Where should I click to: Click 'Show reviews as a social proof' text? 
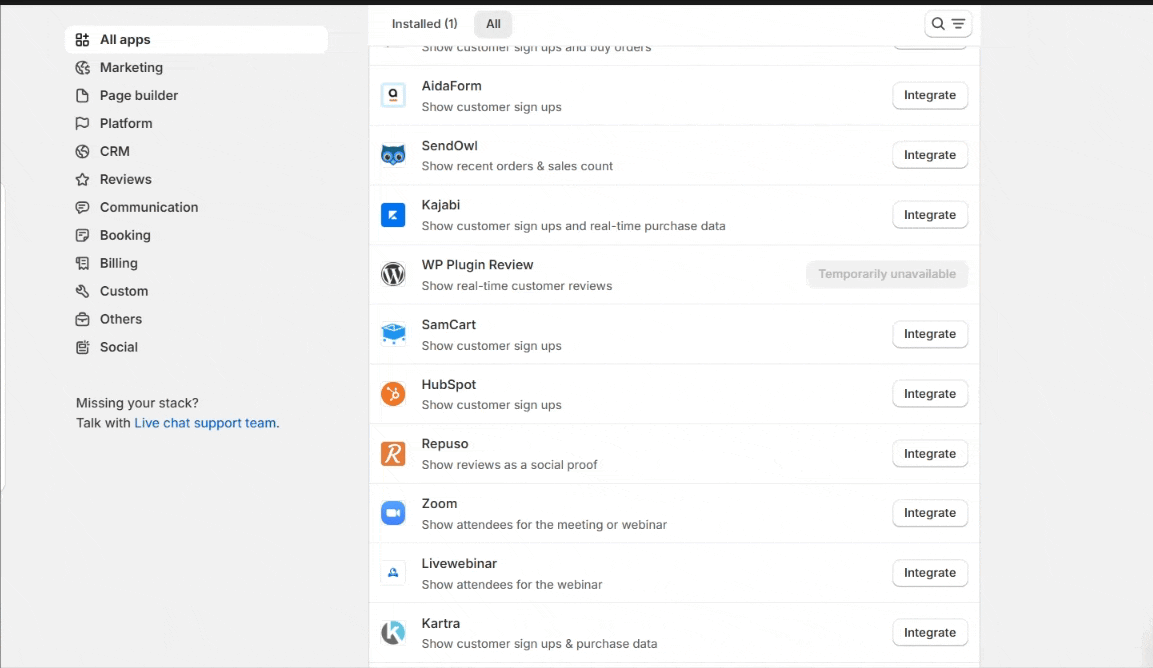(x=509, y=465)
